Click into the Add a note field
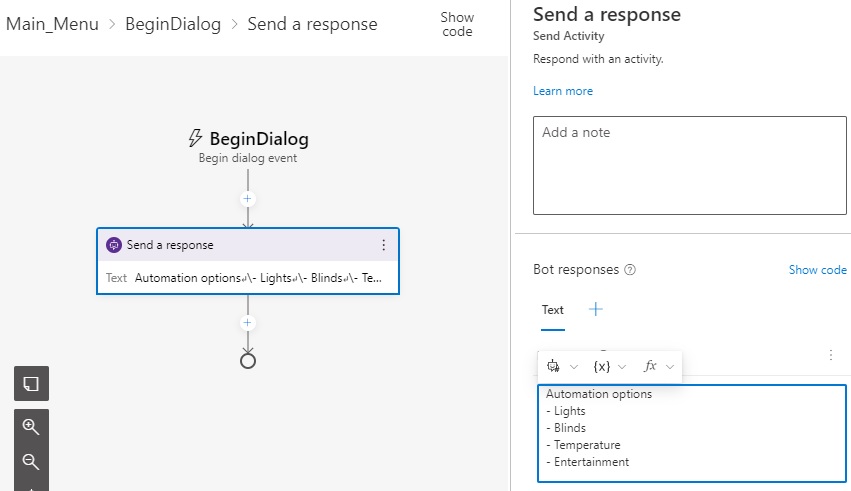Viewport: 851px width, 491px height. 689,165
